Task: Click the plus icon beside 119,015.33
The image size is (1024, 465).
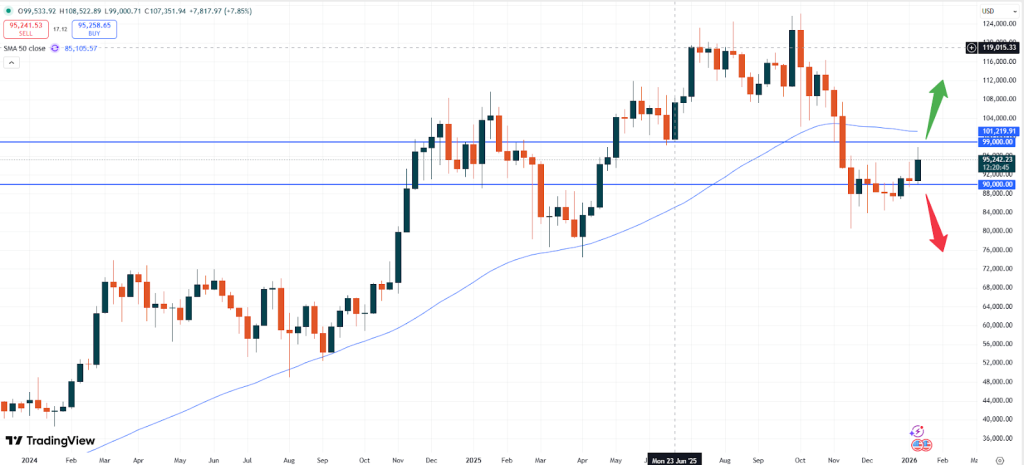Action: tap(972, 47)
